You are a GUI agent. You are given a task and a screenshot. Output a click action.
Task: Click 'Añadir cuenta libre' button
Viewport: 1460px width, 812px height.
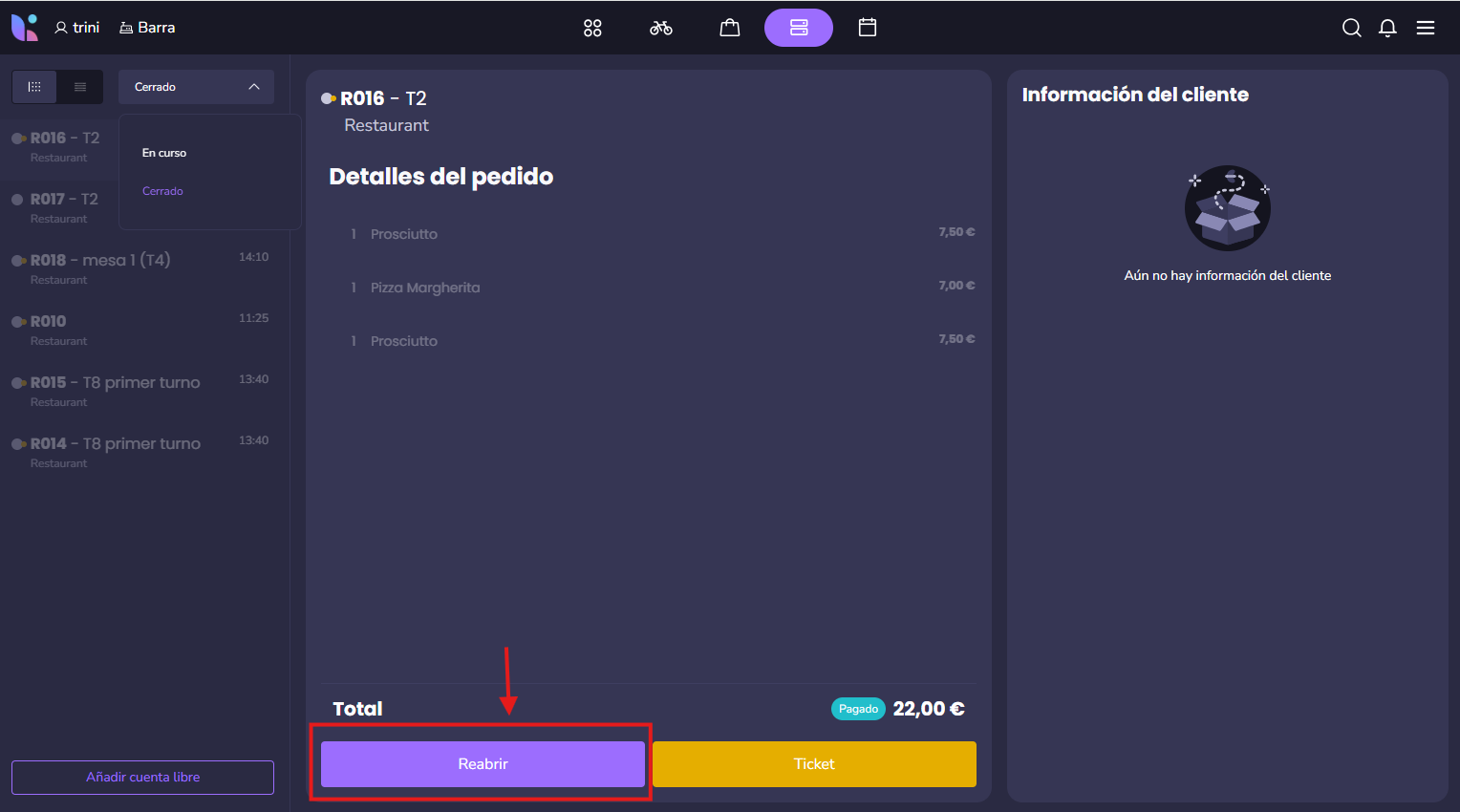[142, 777]
